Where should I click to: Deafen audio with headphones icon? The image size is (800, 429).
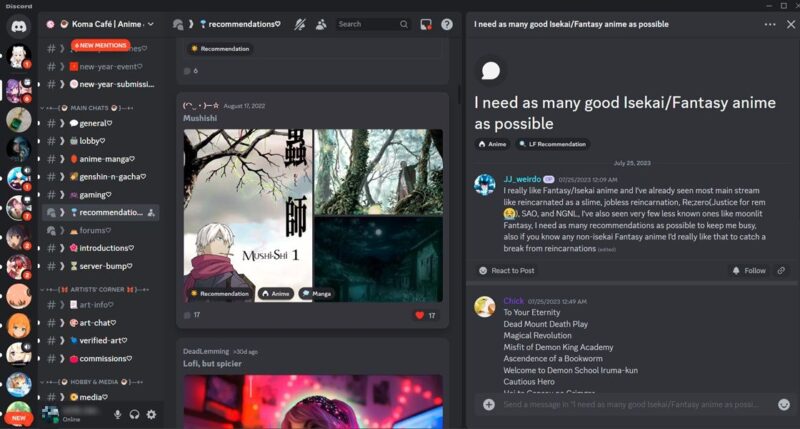135,414
